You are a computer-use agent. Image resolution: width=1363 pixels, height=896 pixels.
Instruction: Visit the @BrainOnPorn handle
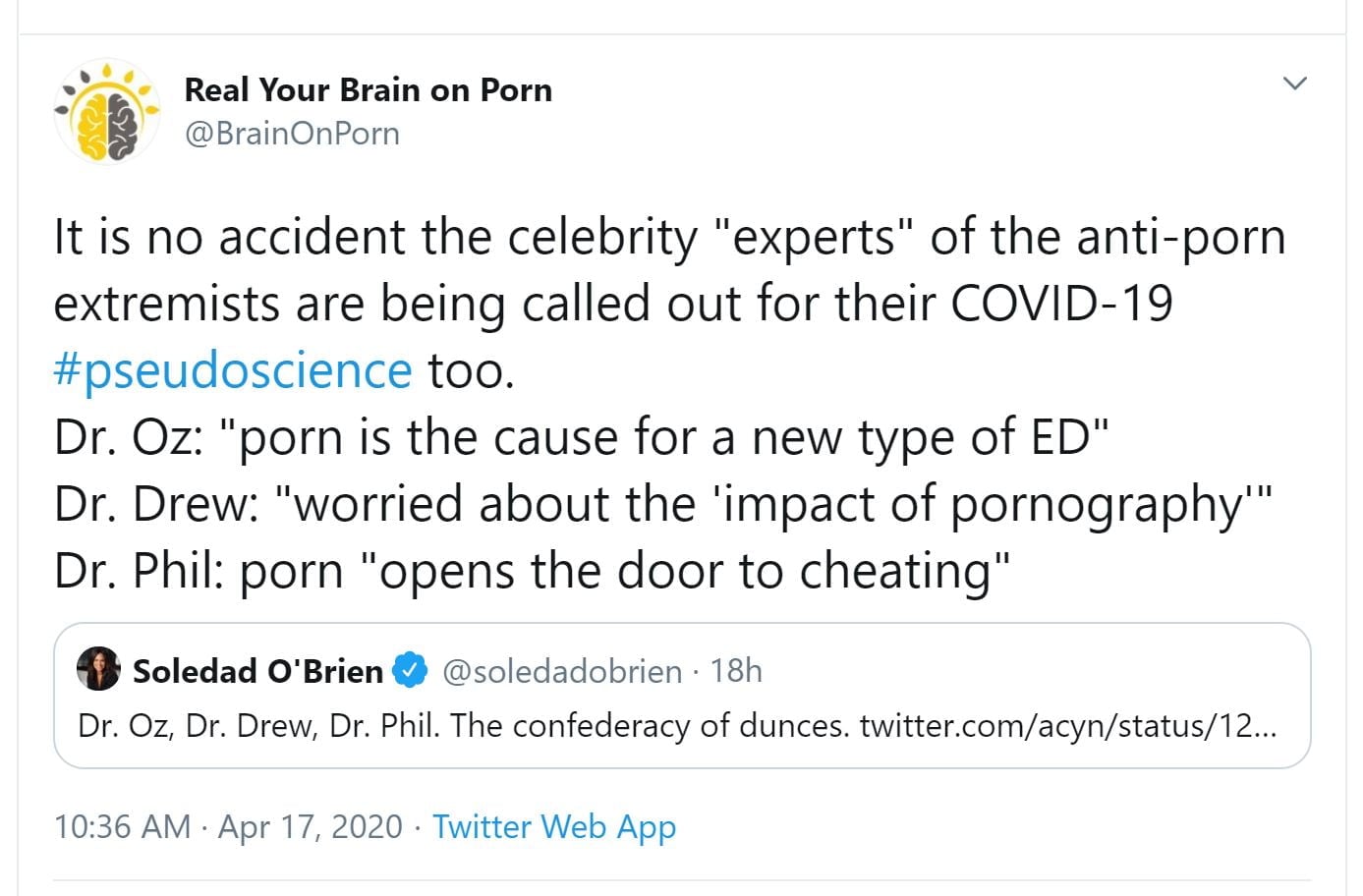tap(292, 134)
